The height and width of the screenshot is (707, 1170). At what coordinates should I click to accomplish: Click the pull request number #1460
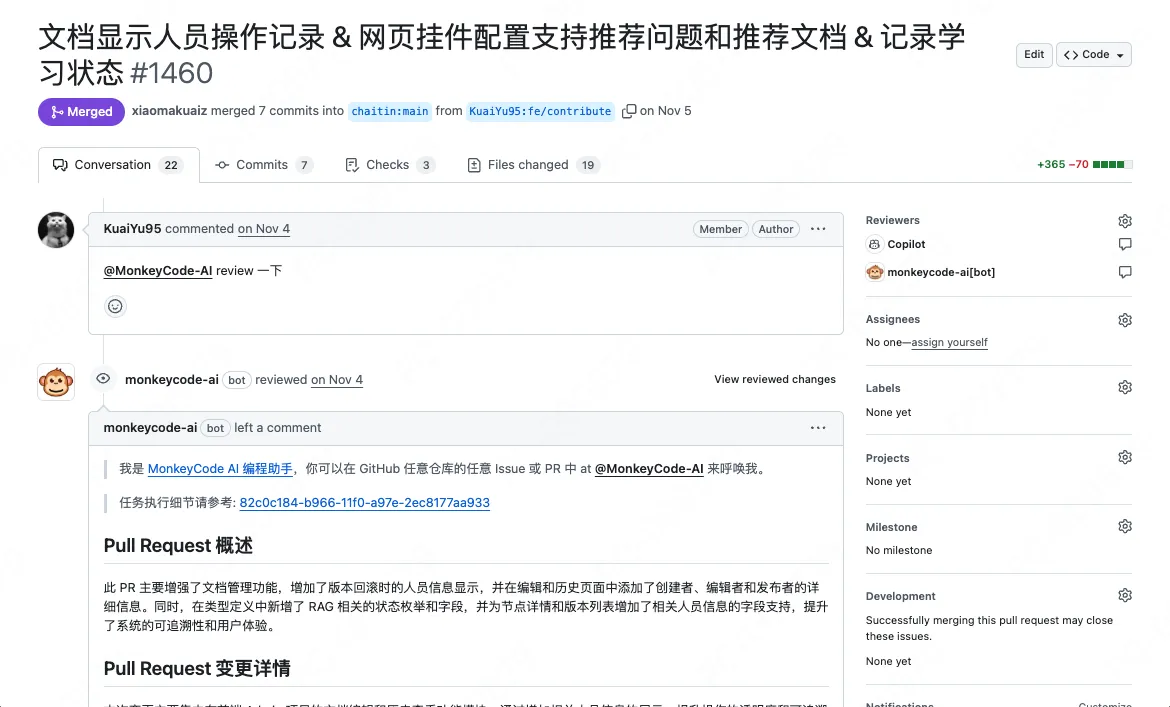172,73
